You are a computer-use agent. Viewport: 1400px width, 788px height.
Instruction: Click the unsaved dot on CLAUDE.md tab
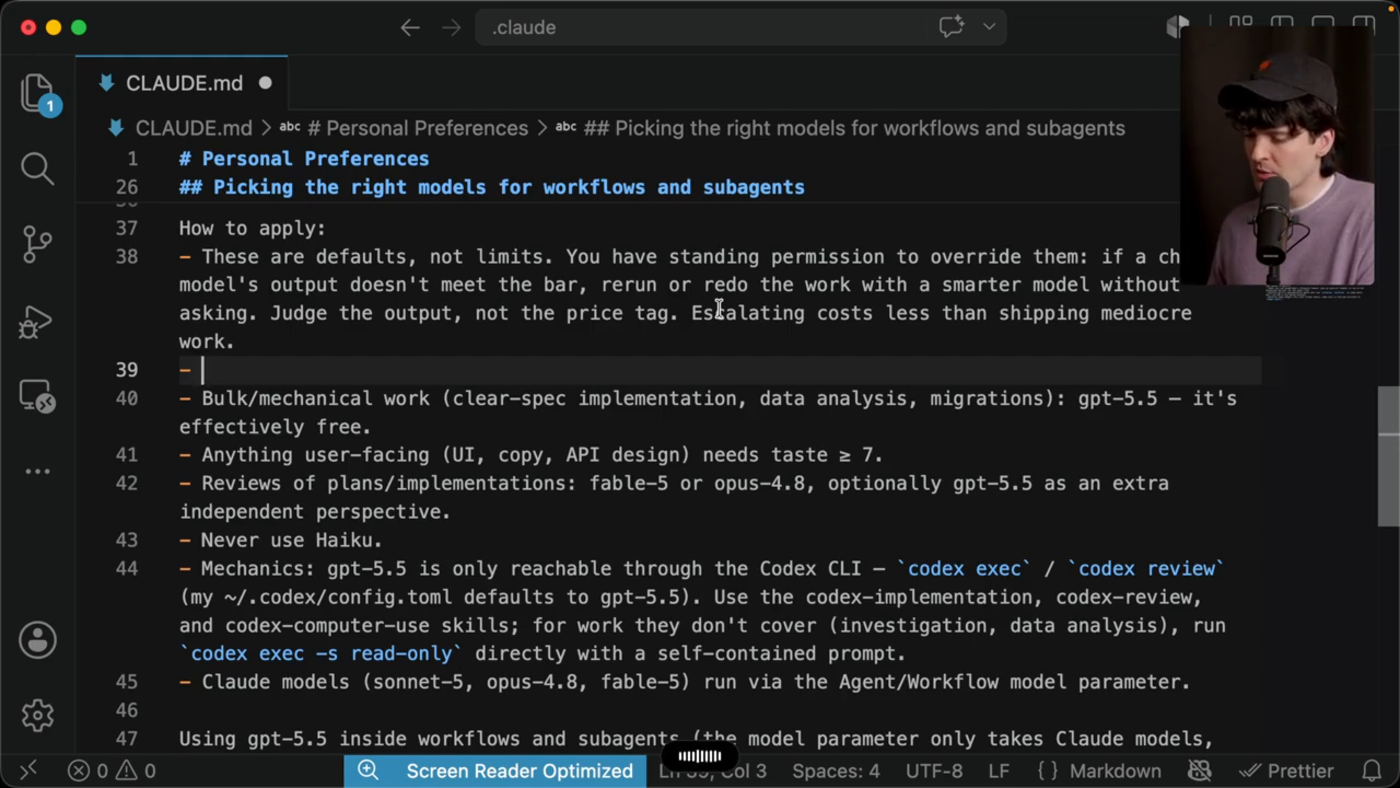click(x=265, y=83)
